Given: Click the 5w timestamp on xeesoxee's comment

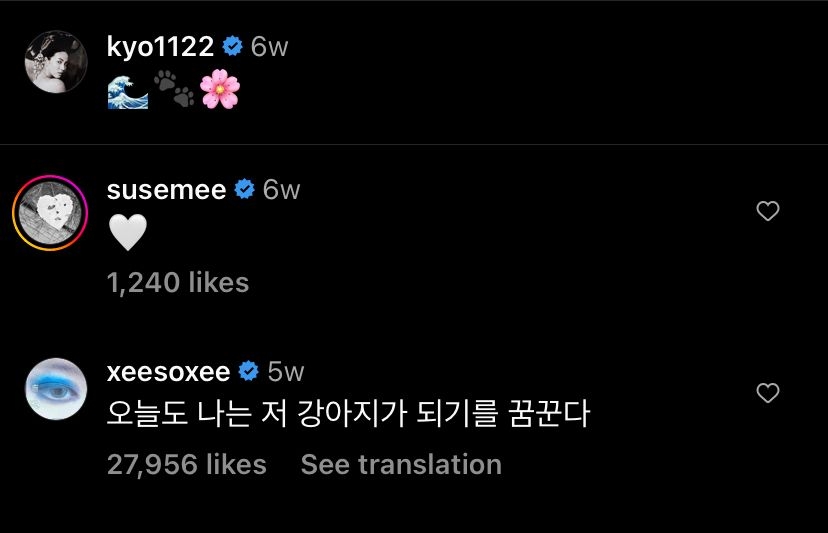Looking at the screenshot, I should tap(286, 372).
